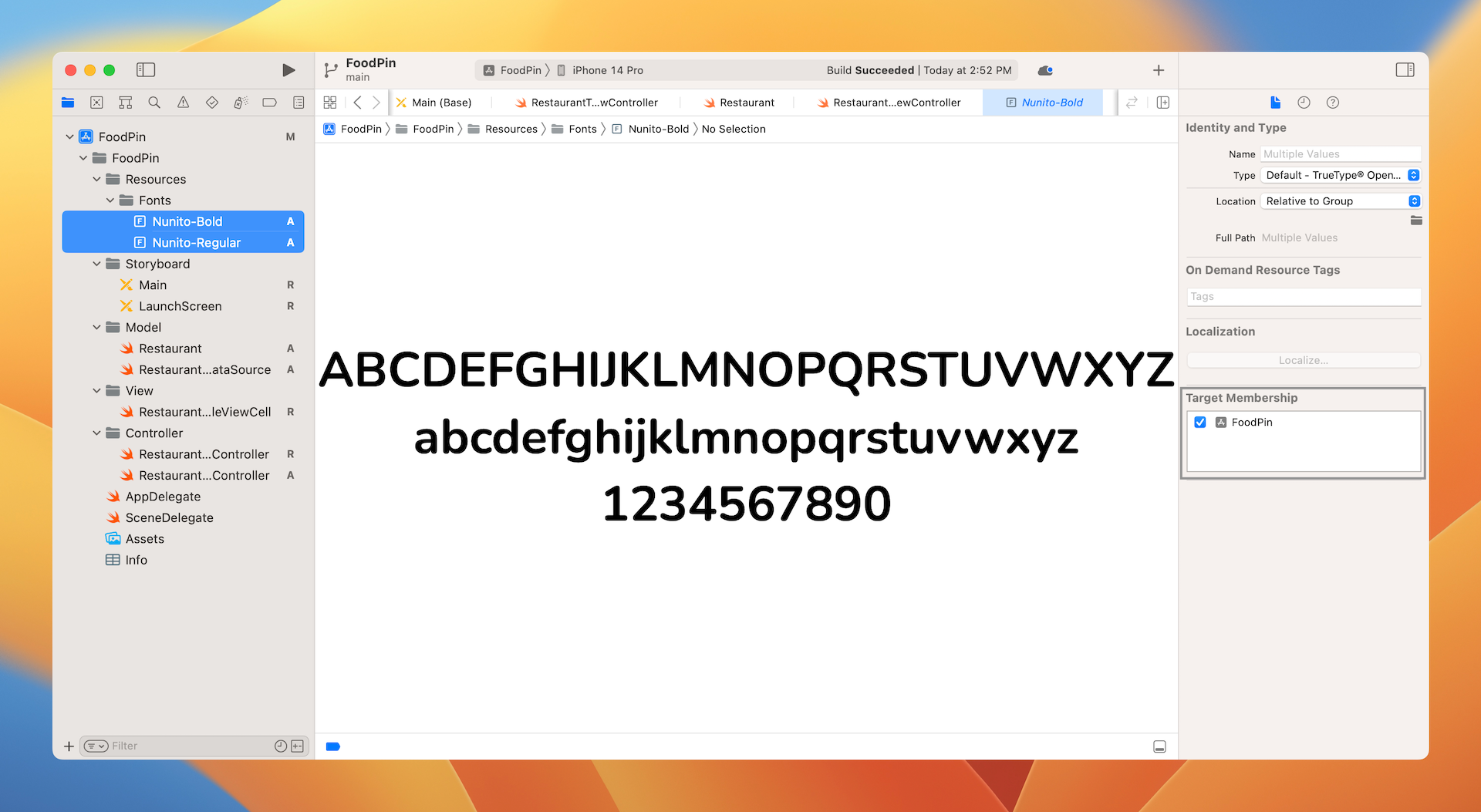Open the Xcode Cloud status icon
Screen dimensions: 1481x812
pyautogui.click(x=1045, y=70)
